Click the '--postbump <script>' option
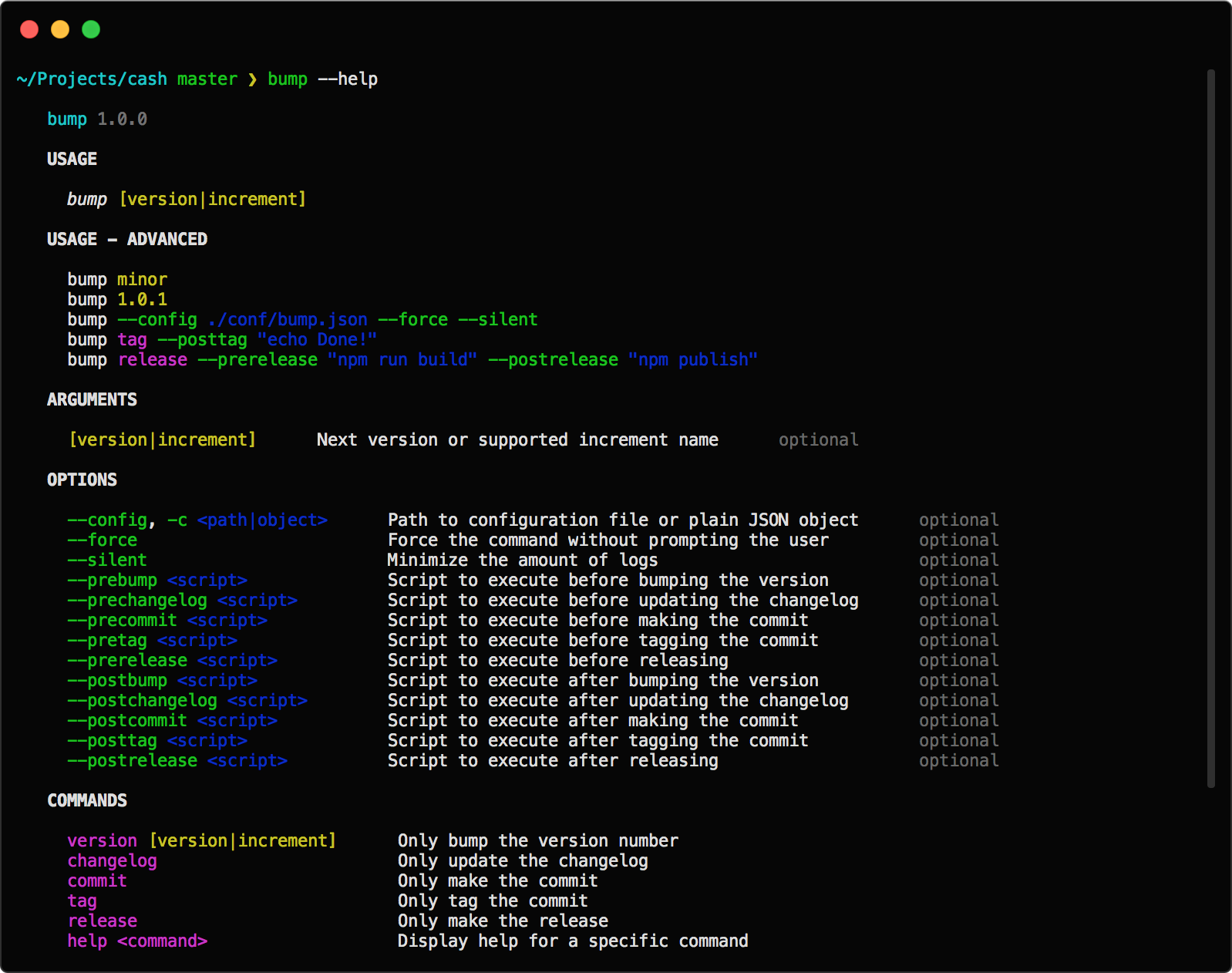The width and height of the screenshot is (1232, 973). pos(162,680)
